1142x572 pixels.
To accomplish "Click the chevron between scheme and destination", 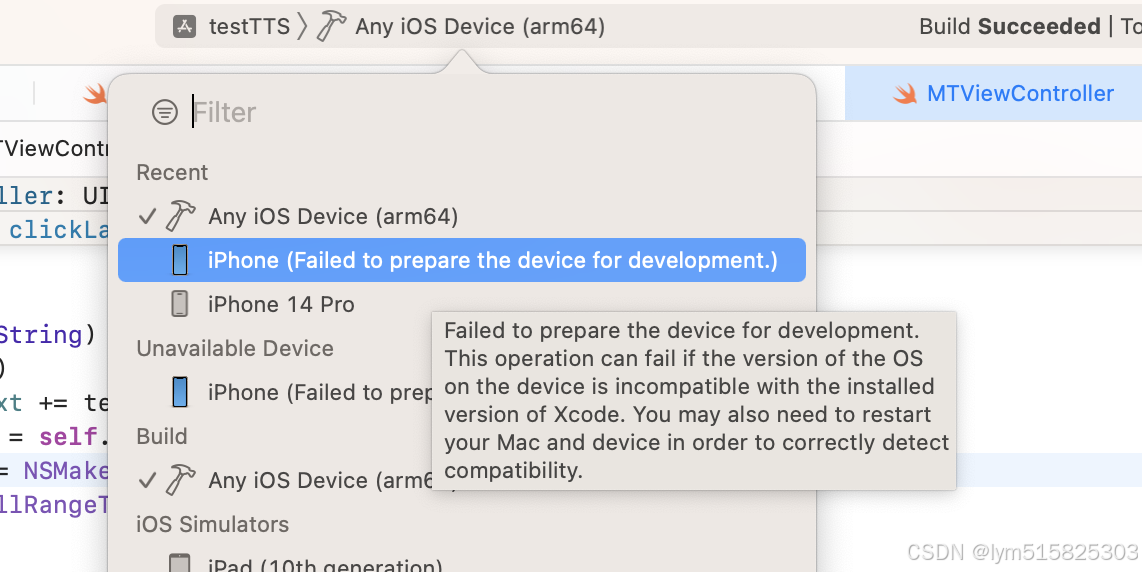I will 303,27.
